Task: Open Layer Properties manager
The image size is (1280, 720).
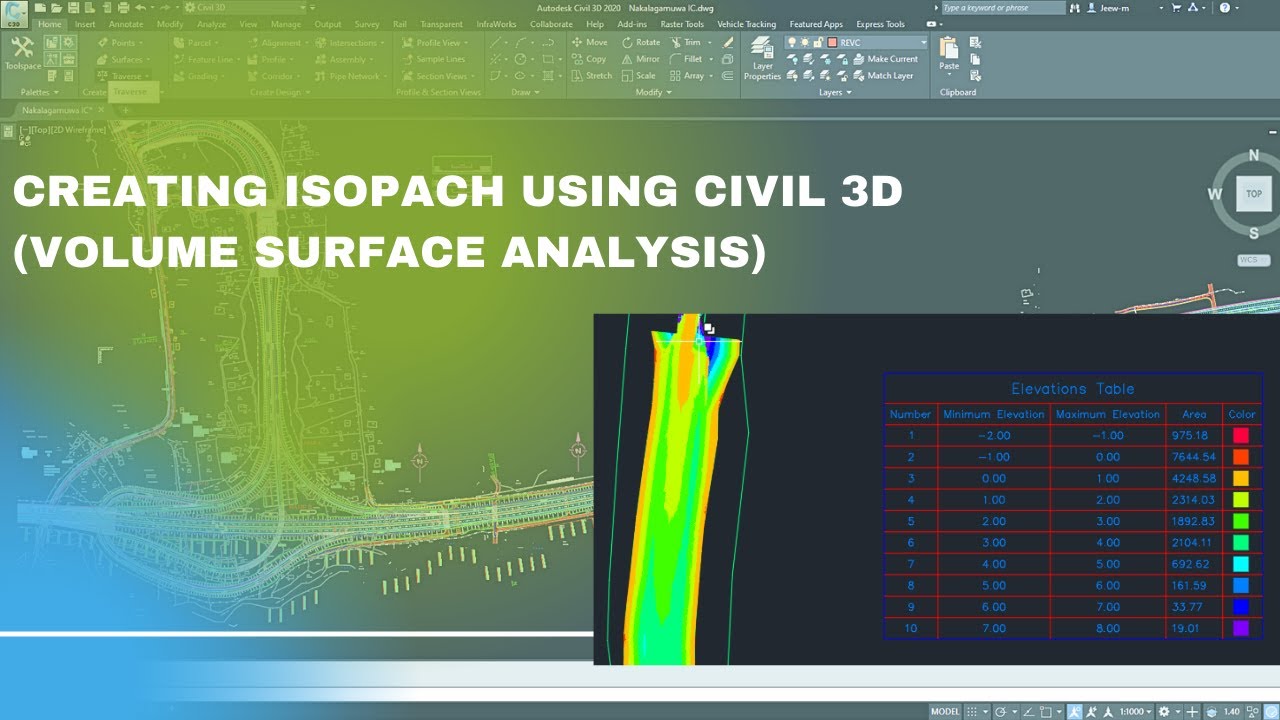Action: (x=762, y=59)
